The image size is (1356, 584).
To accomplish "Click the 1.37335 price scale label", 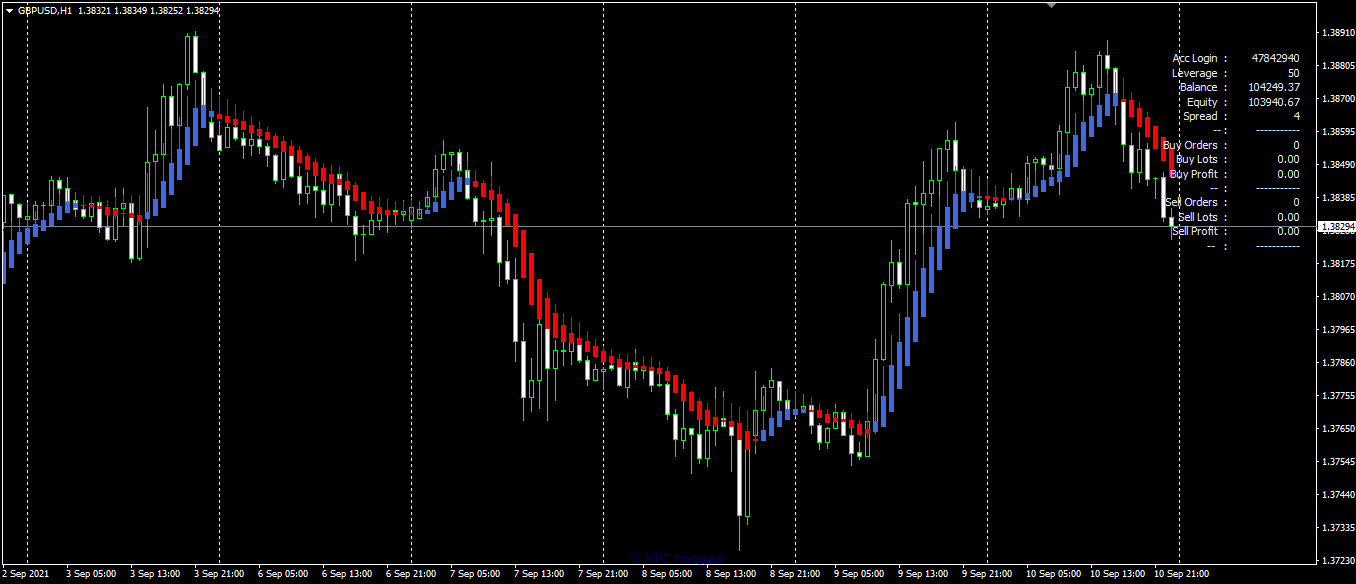I will (x=1338, y=528).
